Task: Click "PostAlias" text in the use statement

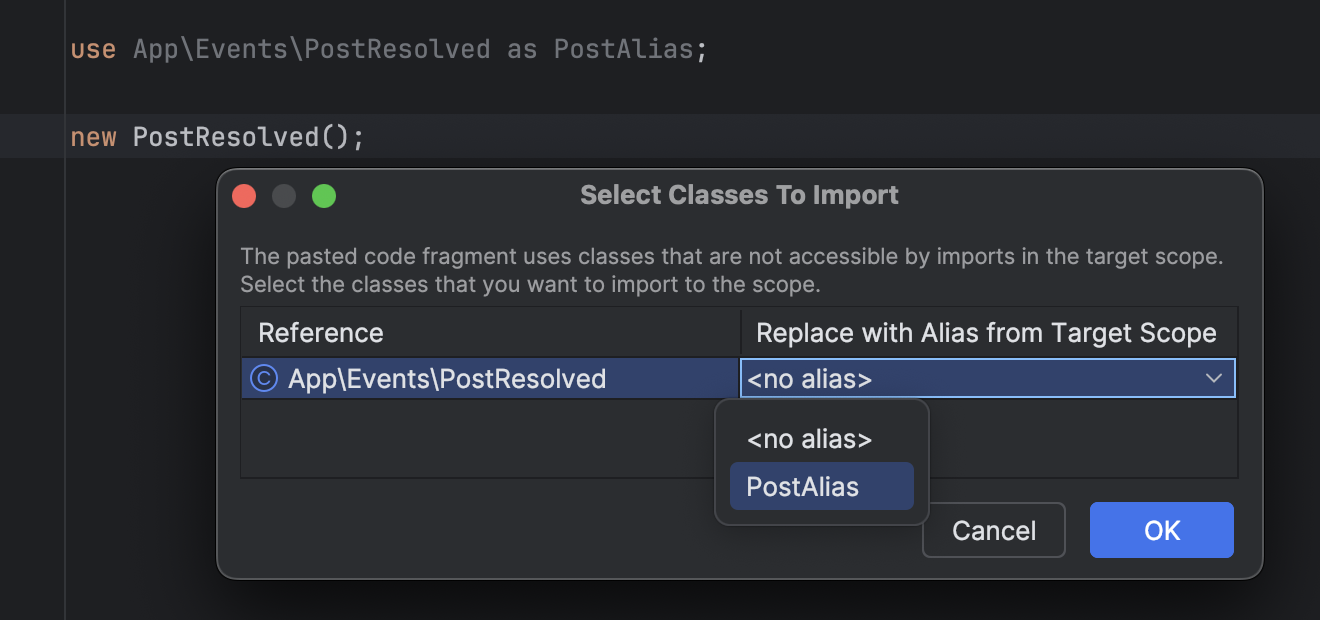Action: [624, 48]
